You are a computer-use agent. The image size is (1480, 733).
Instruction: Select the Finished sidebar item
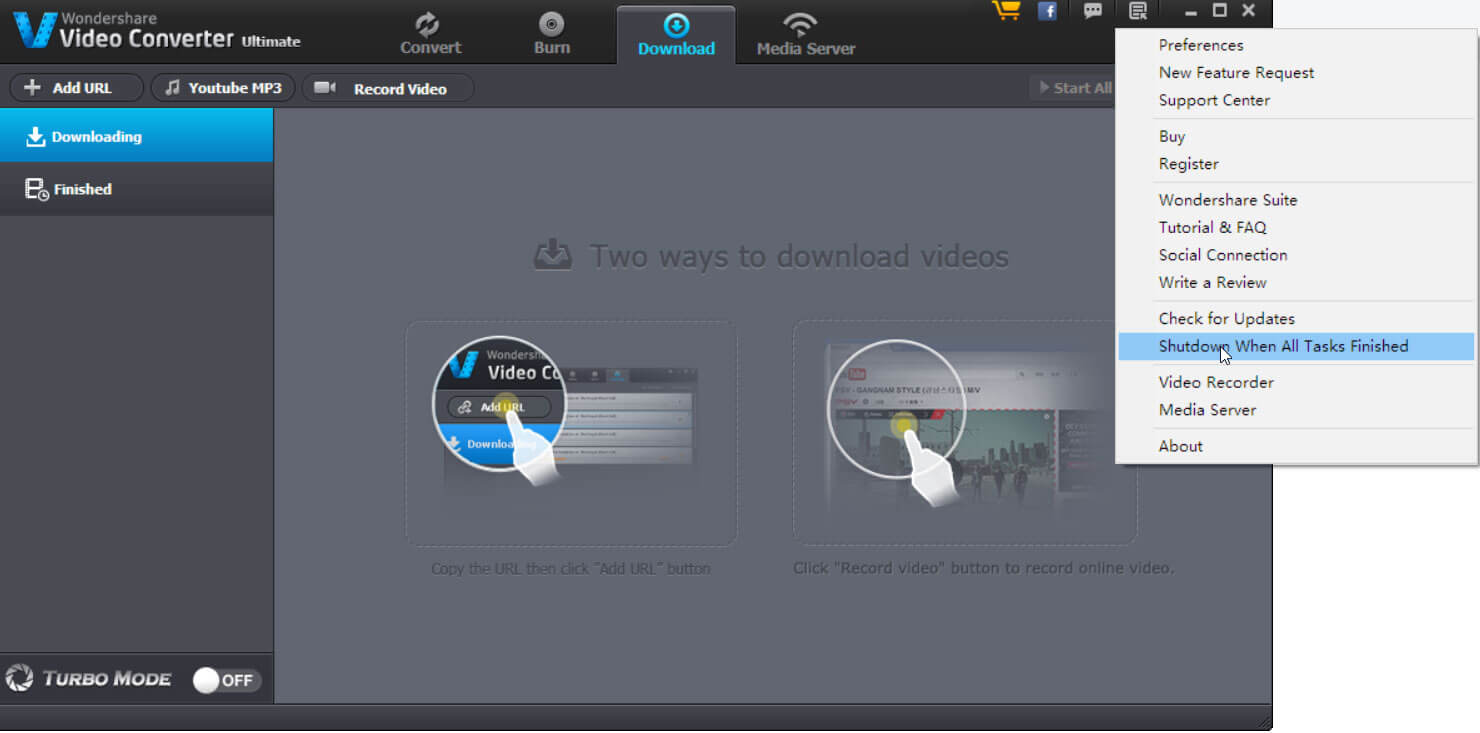pos(136,189)
